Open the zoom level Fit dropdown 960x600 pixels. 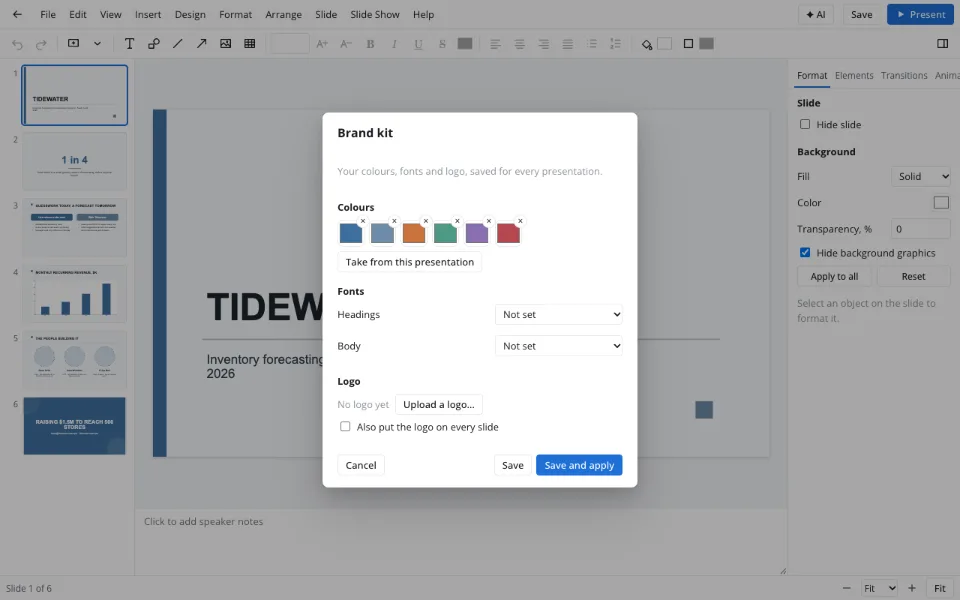pyautogui.click(x=879, y=588)
